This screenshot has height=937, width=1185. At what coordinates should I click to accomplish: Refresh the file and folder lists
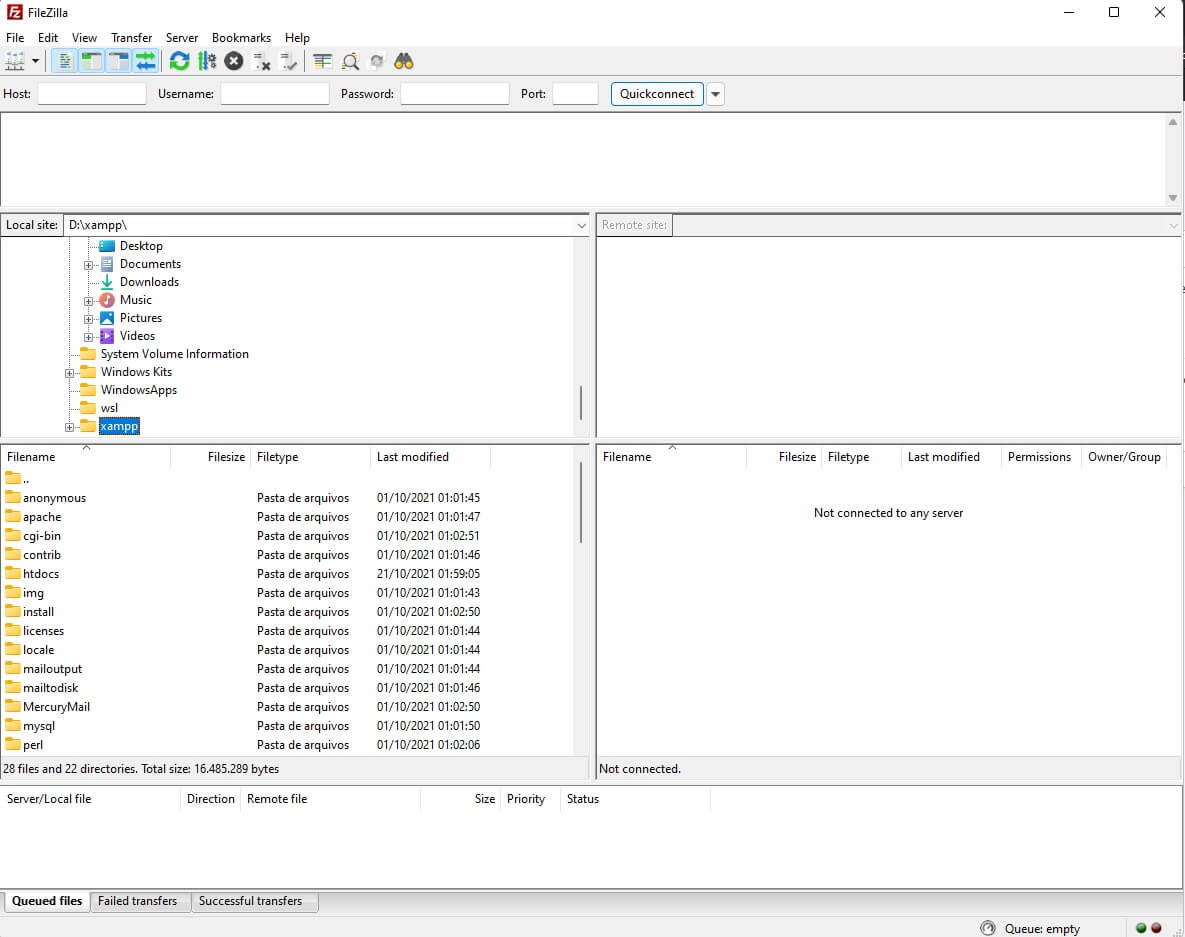[179, 61]
